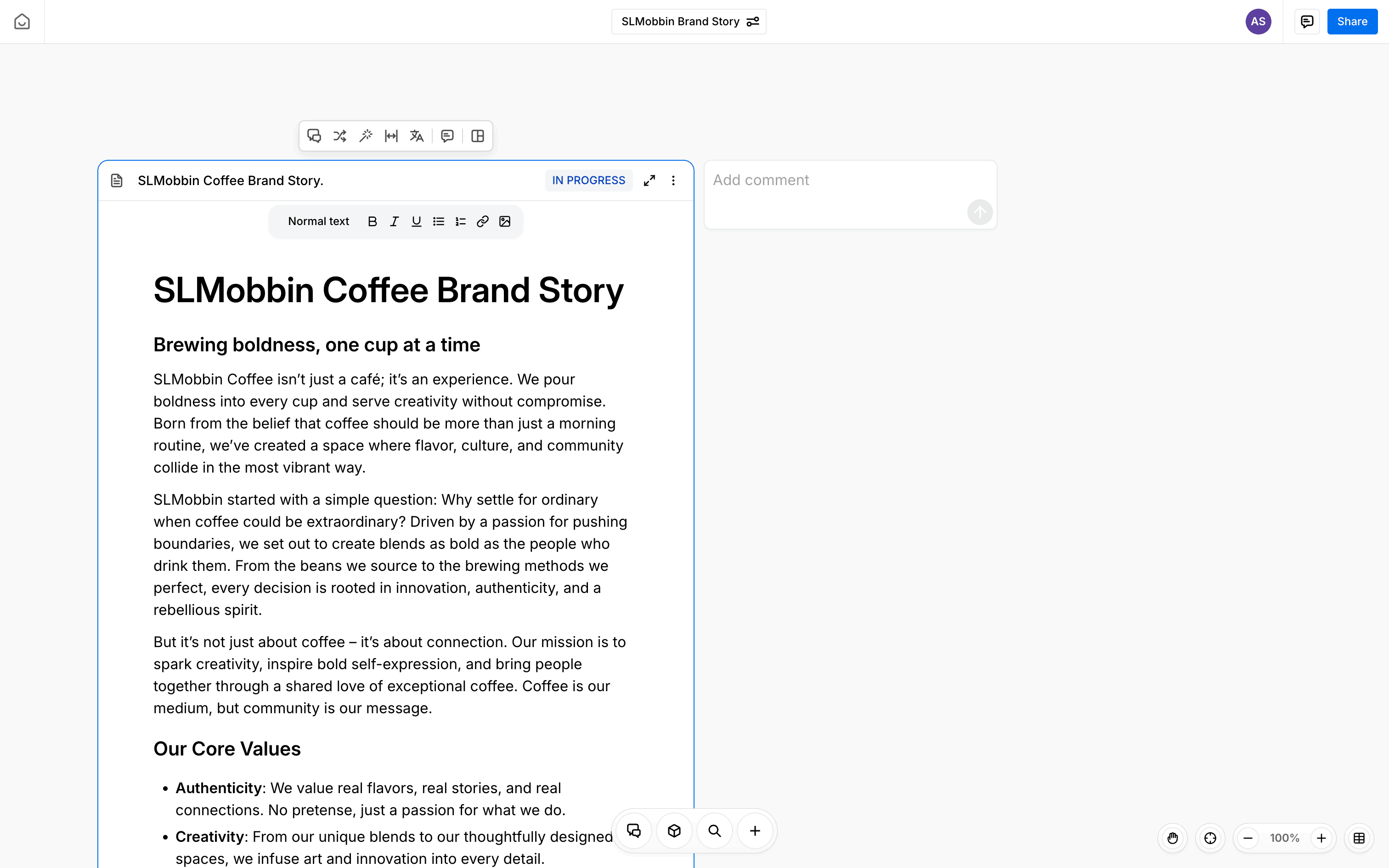Click the home icon

tap(22, 22)
